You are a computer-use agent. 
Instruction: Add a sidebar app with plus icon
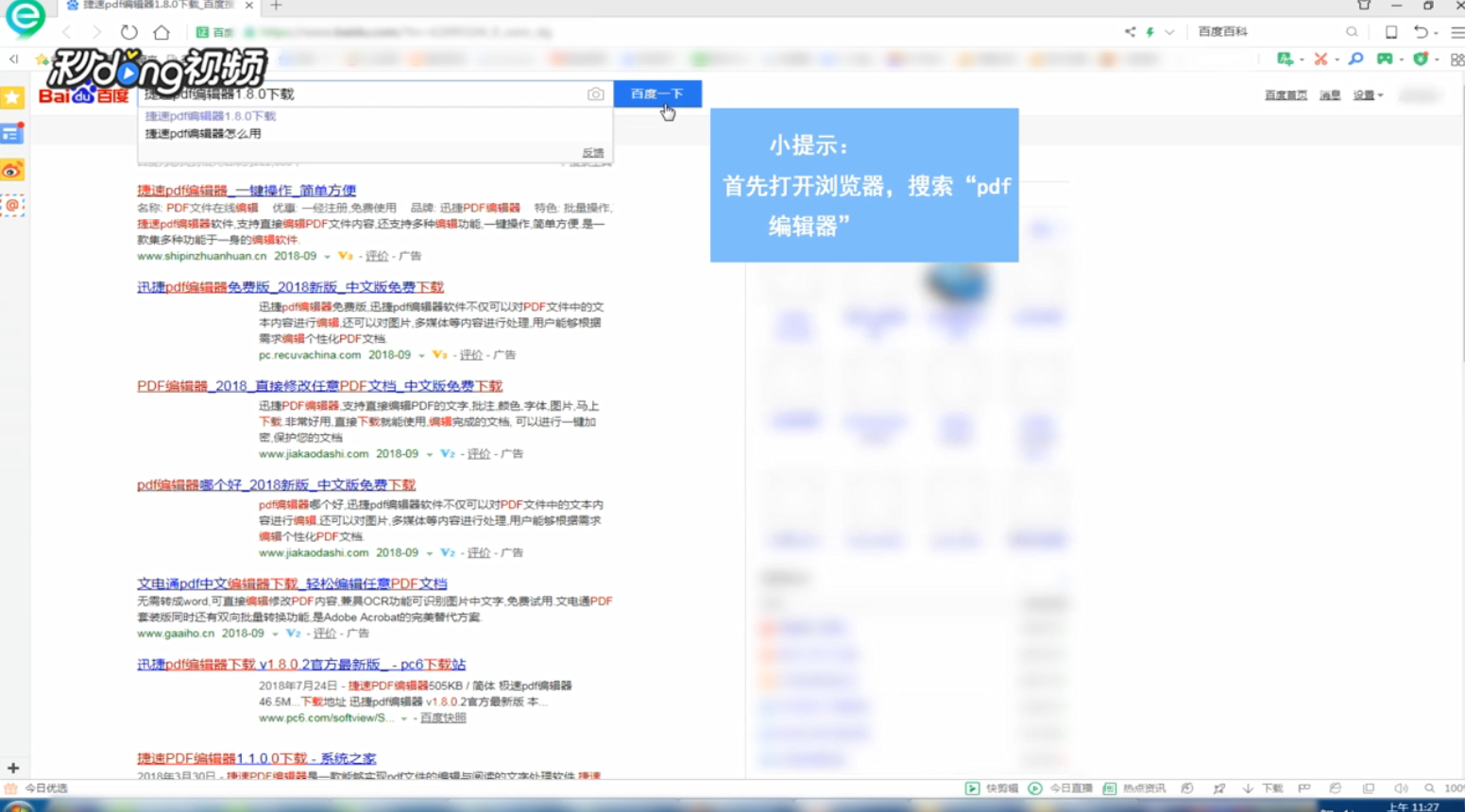click(x=13, y=769)
